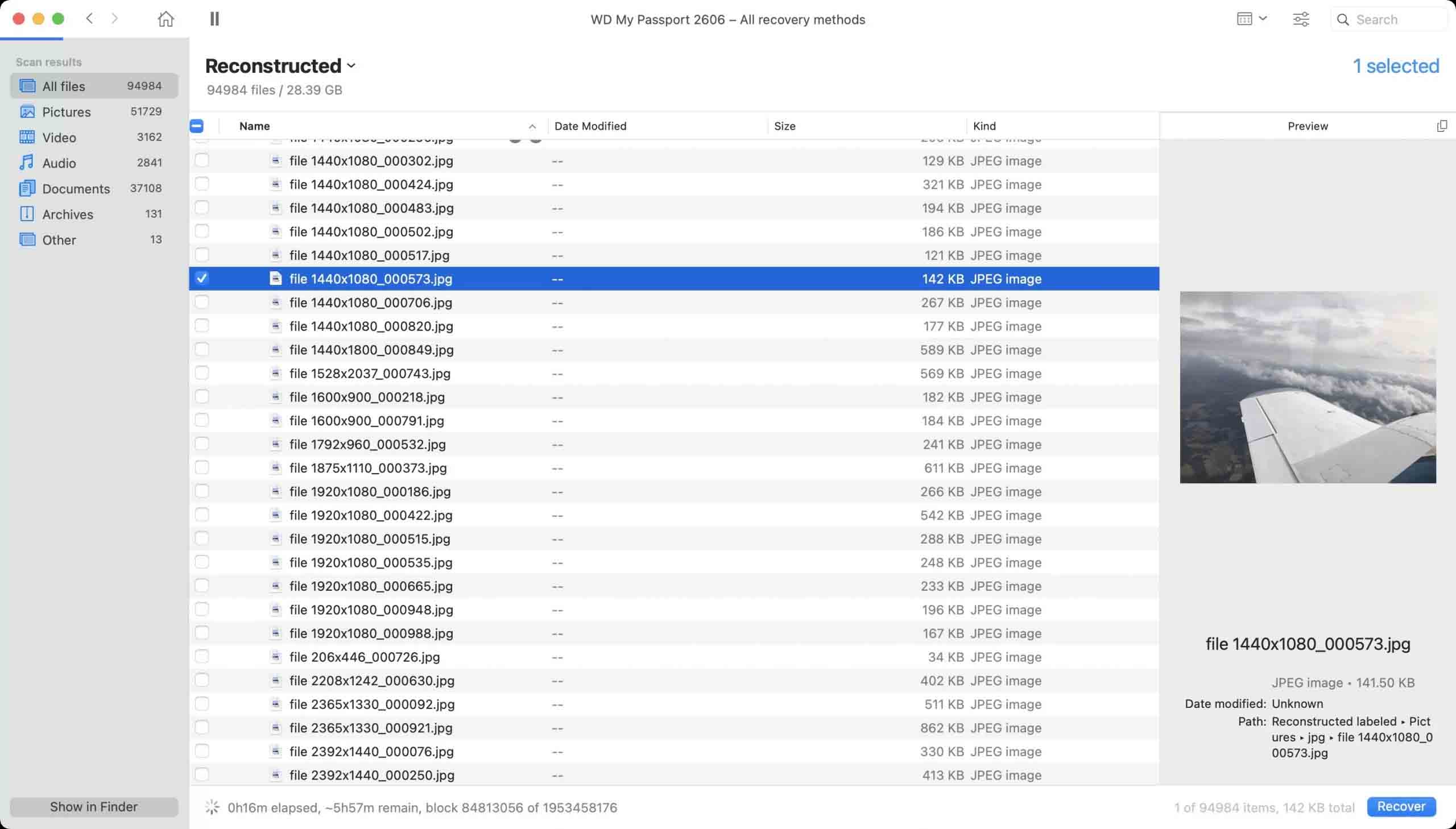Click the file icon of 1440x1080_000302.jpg
This screenshot has height=829, width=1456.
point(276,160)
